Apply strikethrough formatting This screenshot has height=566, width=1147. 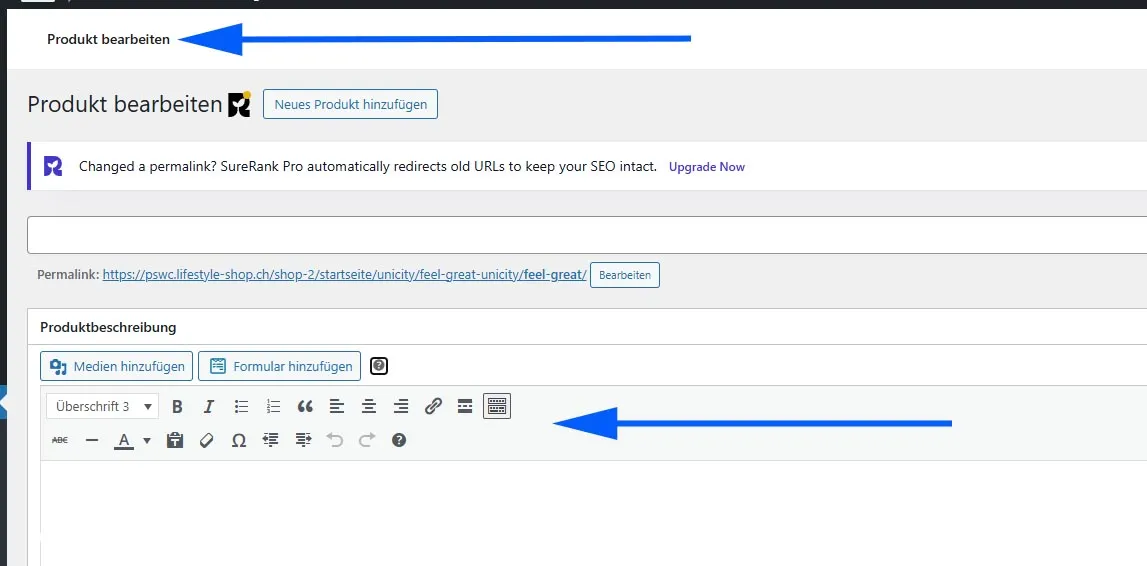coord(60,440)
